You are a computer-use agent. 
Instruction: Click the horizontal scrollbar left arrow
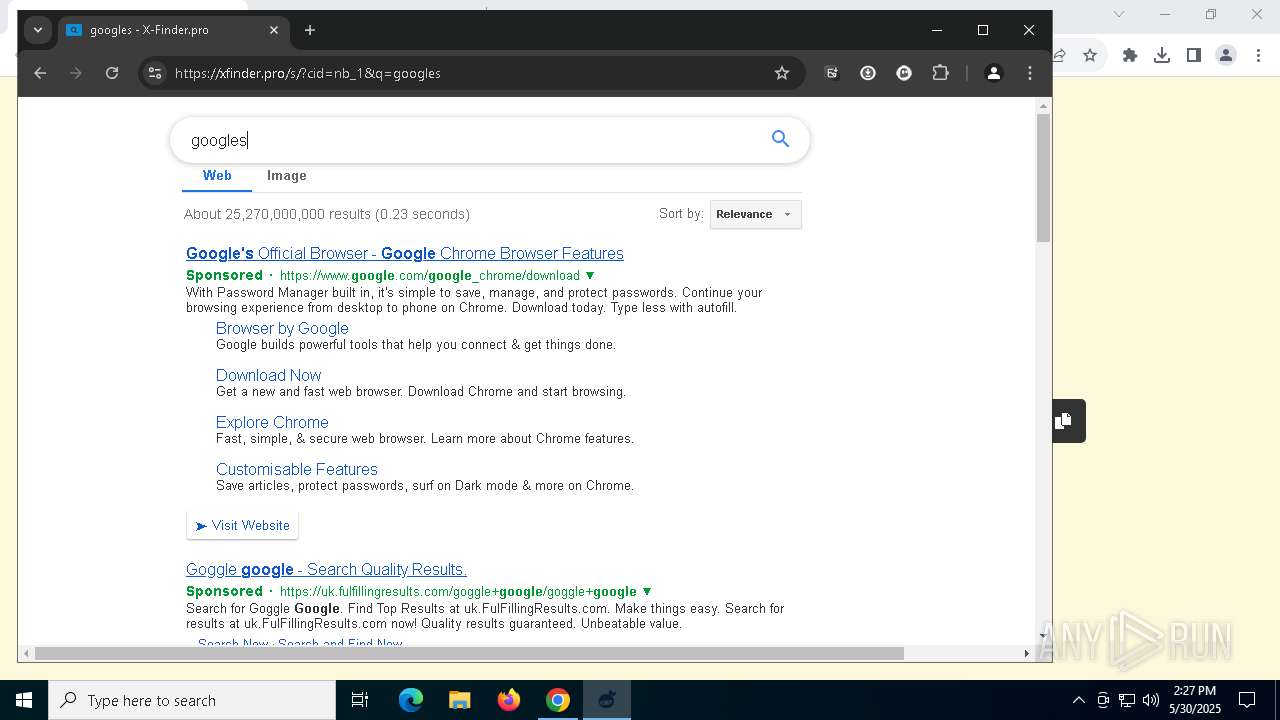point(25,653)
